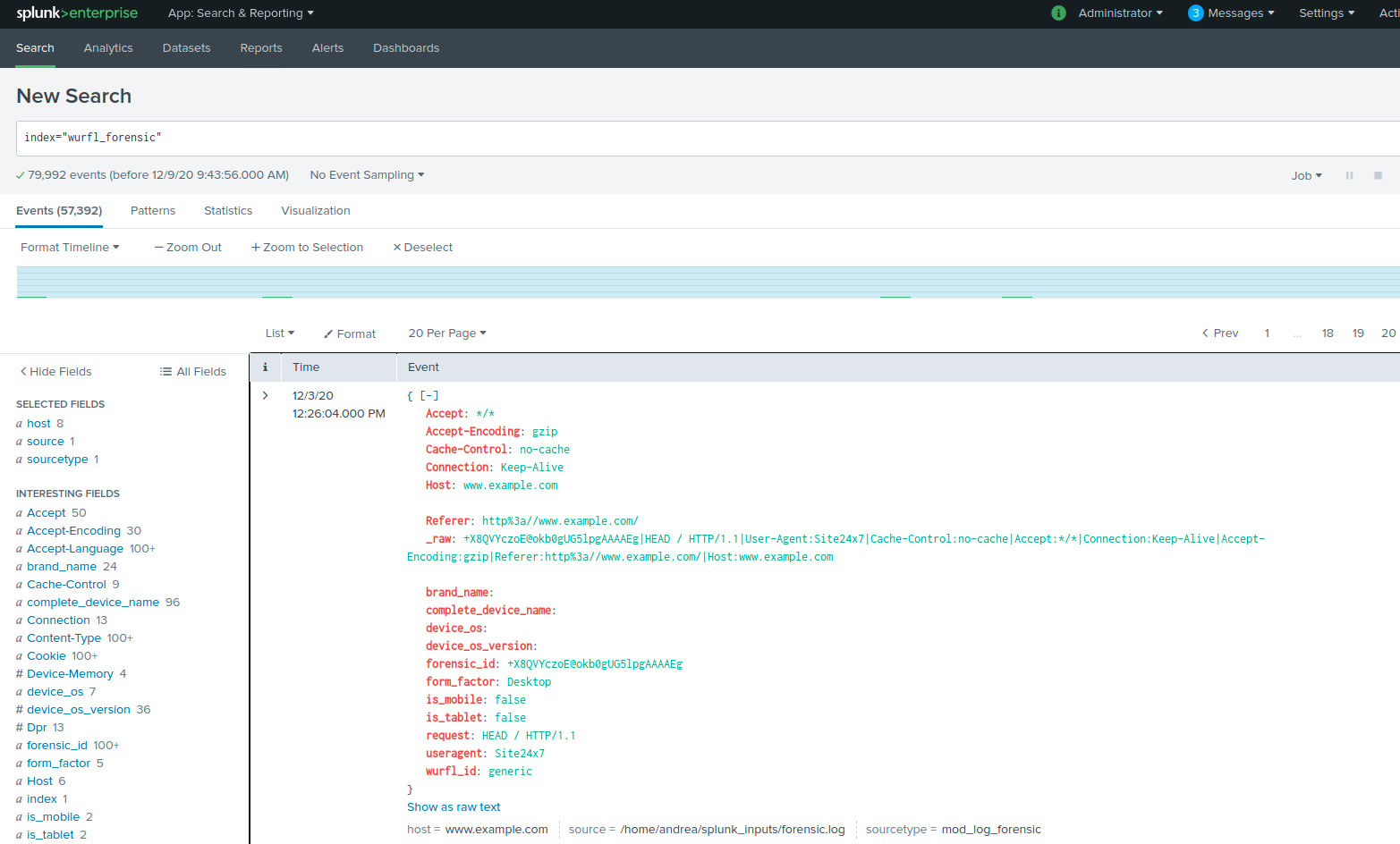This screenshot has width=1400, height=844.
Task: Click the Messages count badge
Action: 1195,13
